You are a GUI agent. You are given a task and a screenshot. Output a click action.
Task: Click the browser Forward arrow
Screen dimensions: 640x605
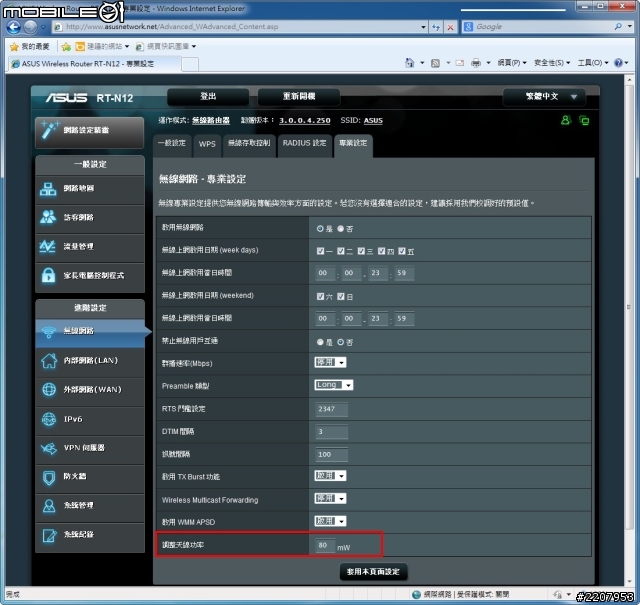click(x=30, y=27)
